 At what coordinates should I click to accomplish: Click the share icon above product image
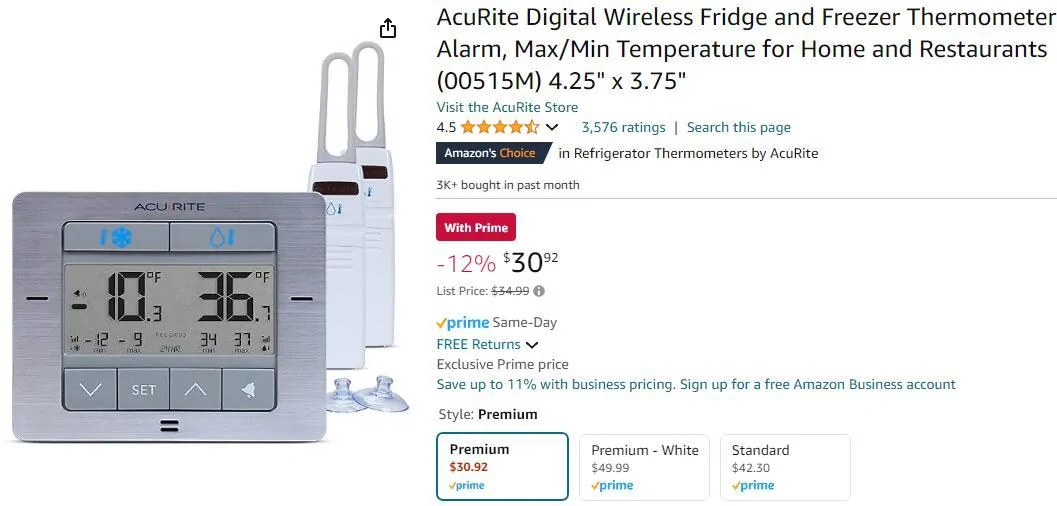(x=388, y=28)
